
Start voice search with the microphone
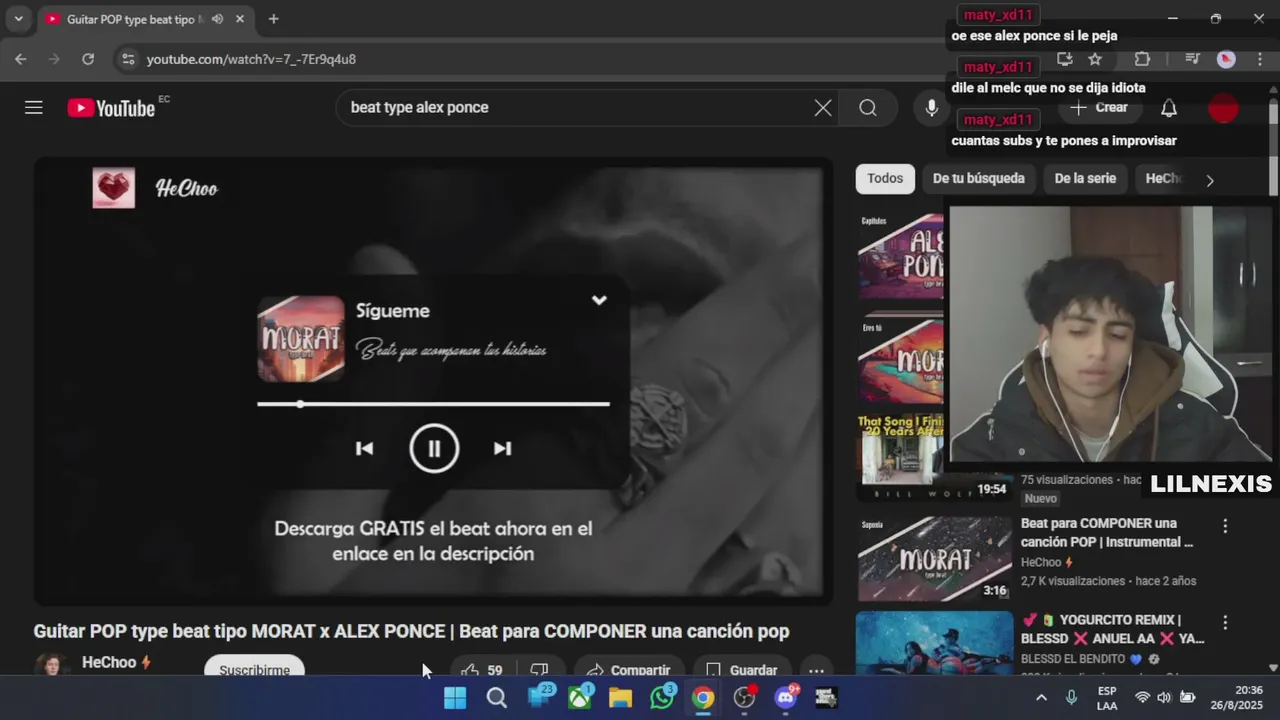pos(931,108)
